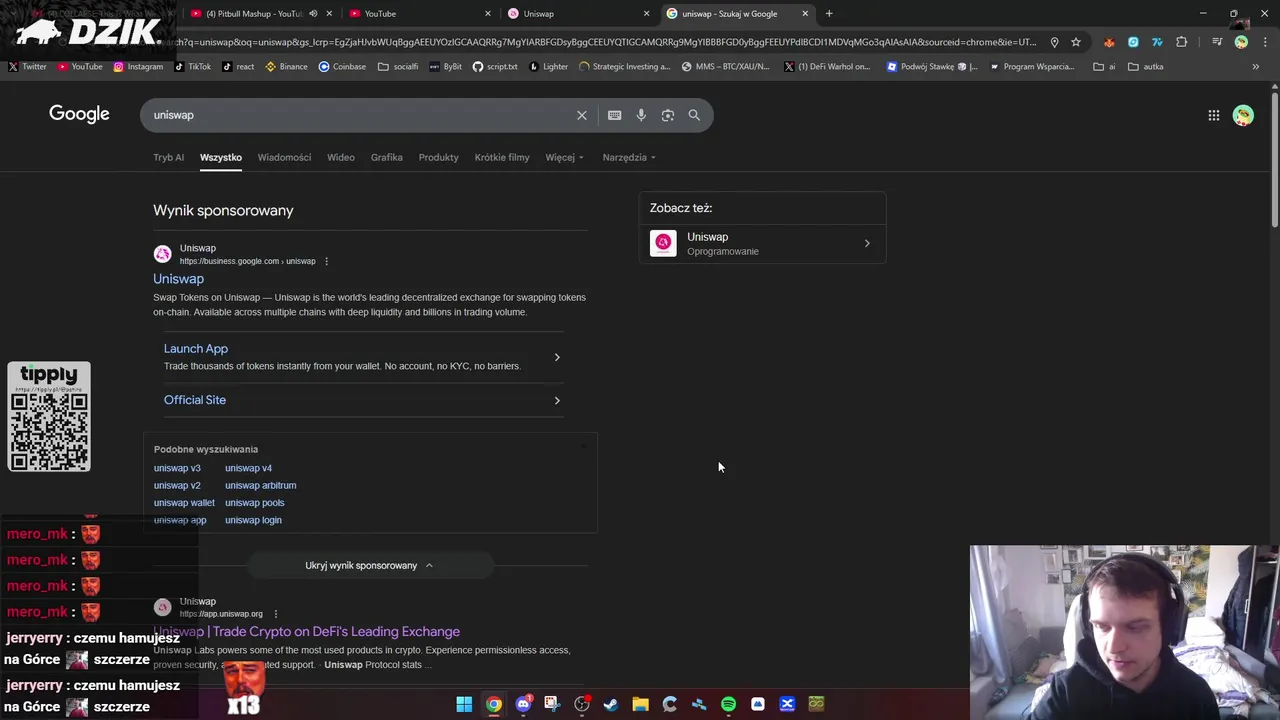1280x720 pixels.
Task: Search by image with the camera lens icon
Action: click(x=668, y=115)
